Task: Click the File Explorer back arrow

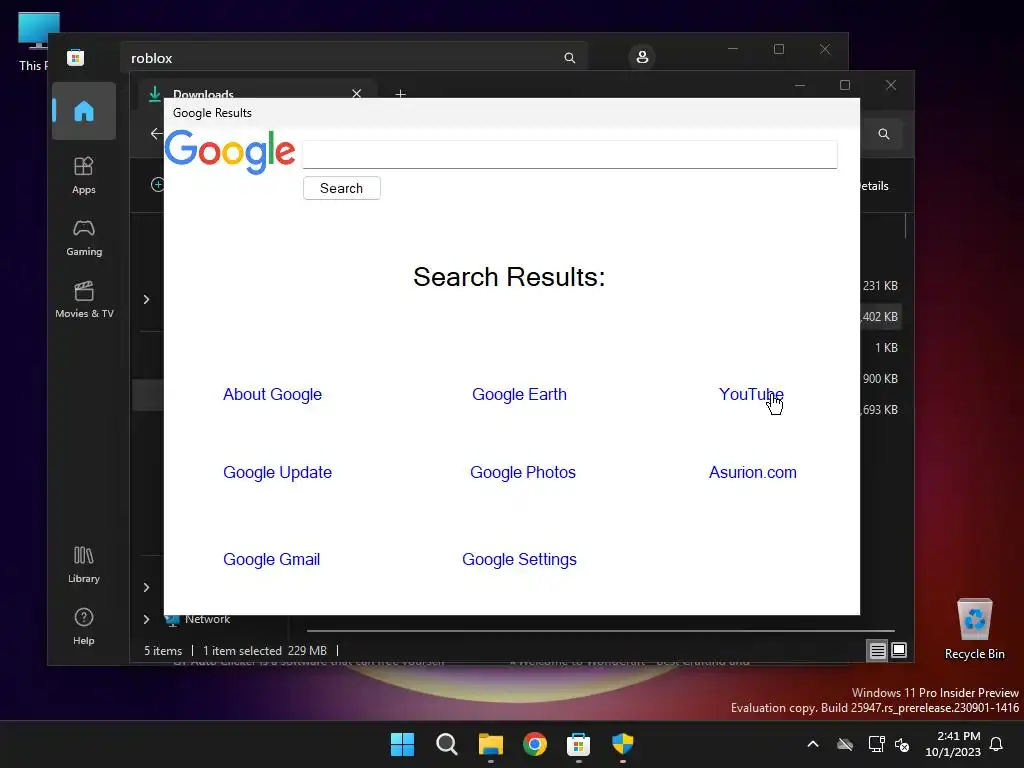Action: click(x=156, y=134)
